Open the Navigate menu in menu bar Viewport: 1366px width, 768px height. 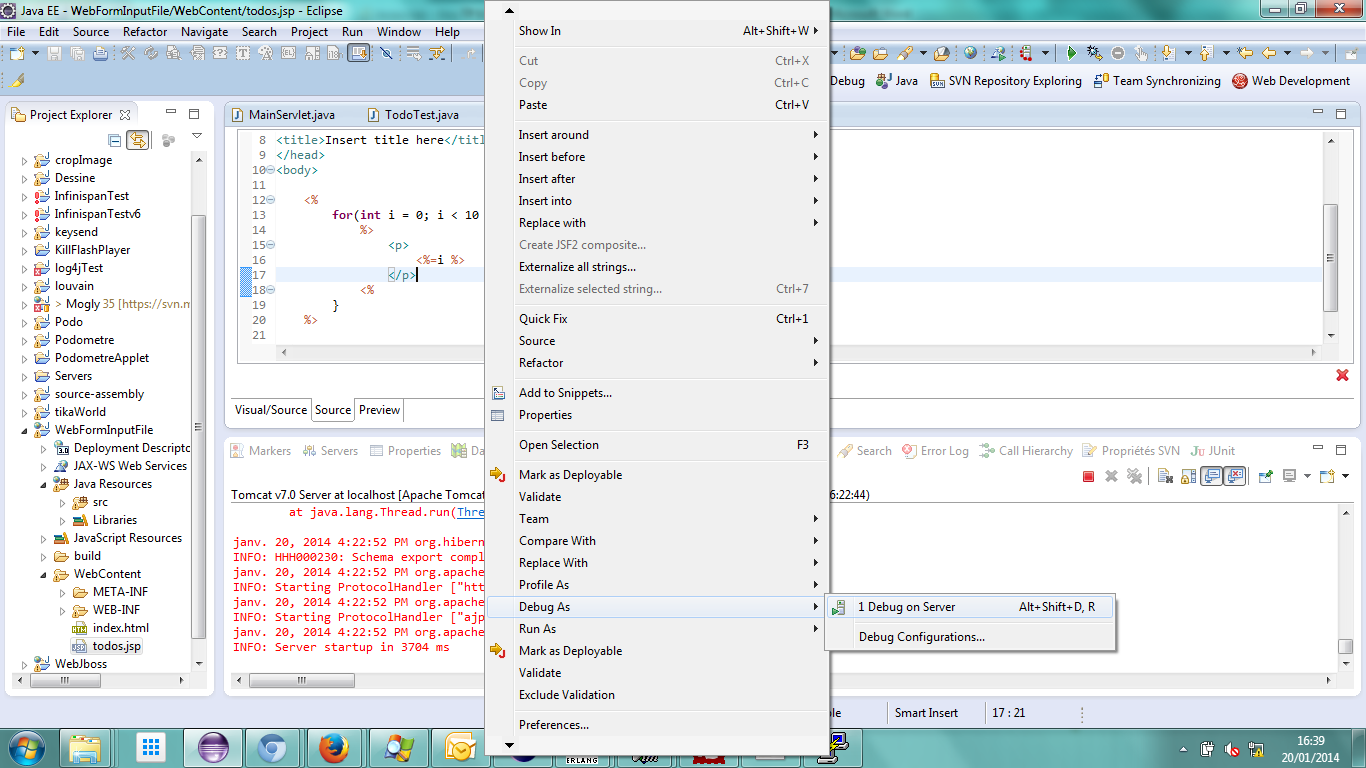(x=204, y=31)
